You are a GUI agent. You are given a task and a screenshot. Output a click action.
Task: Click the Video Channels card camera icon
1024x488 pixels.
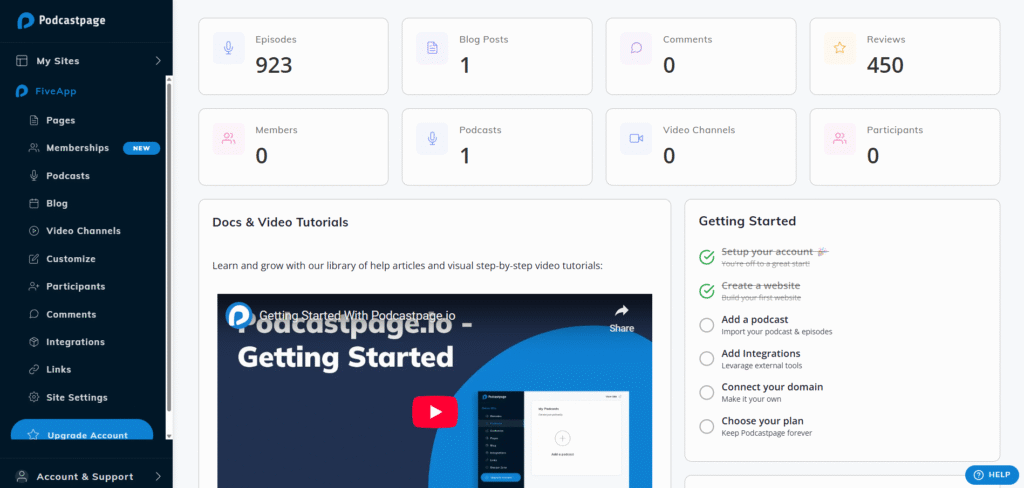click(636, 138)
